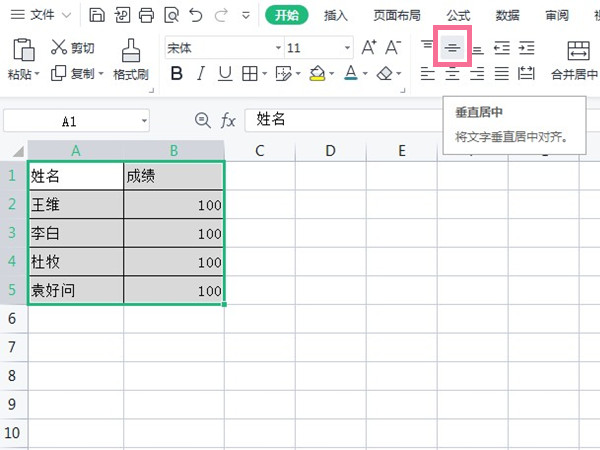Viewport: 600px width, 450px height.
Task: Click the Undo arrow icon
Action: pos(196,16)
